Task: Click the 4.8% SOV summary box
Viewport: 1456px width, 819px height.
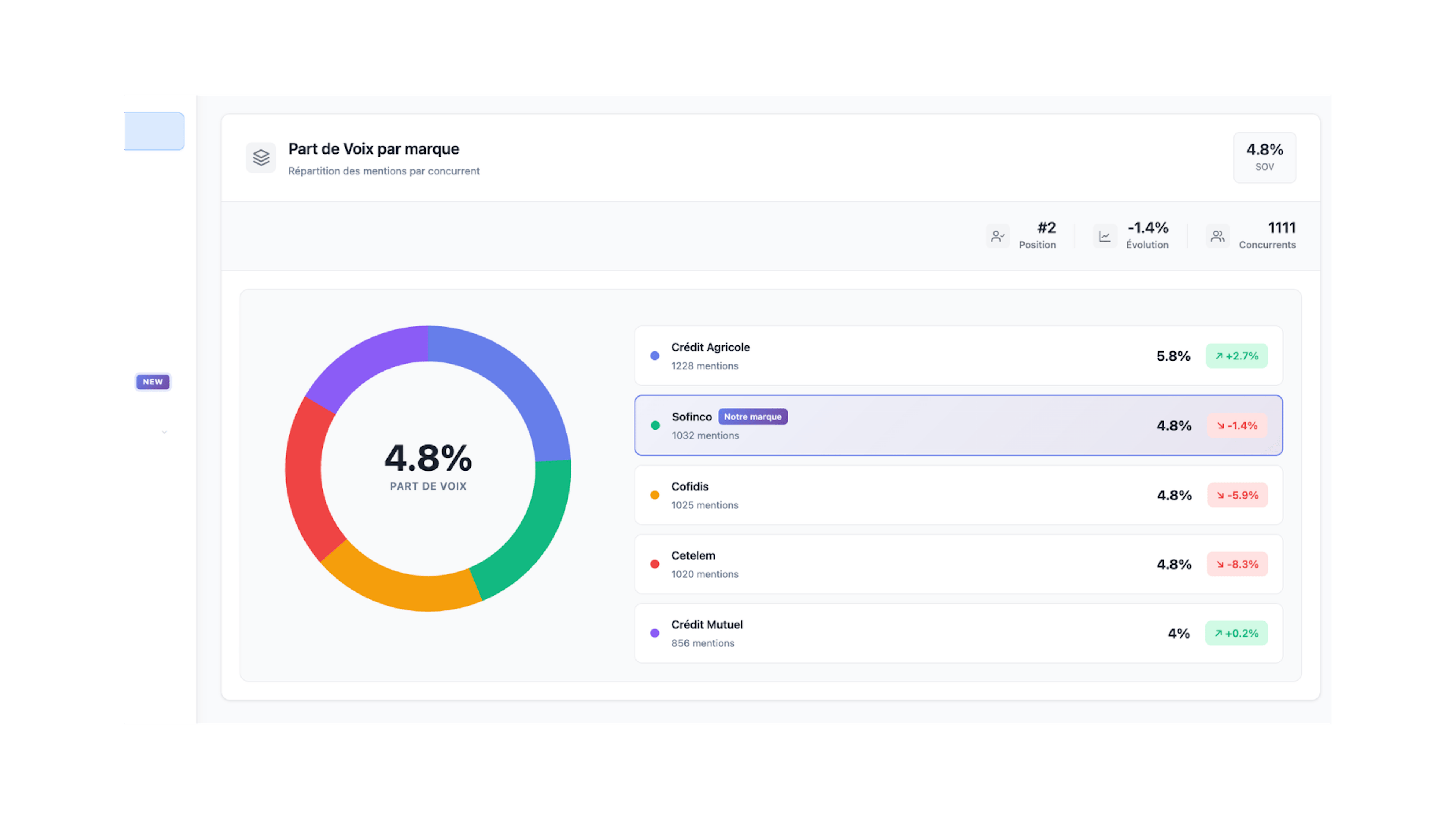Action: point(1265,158)
